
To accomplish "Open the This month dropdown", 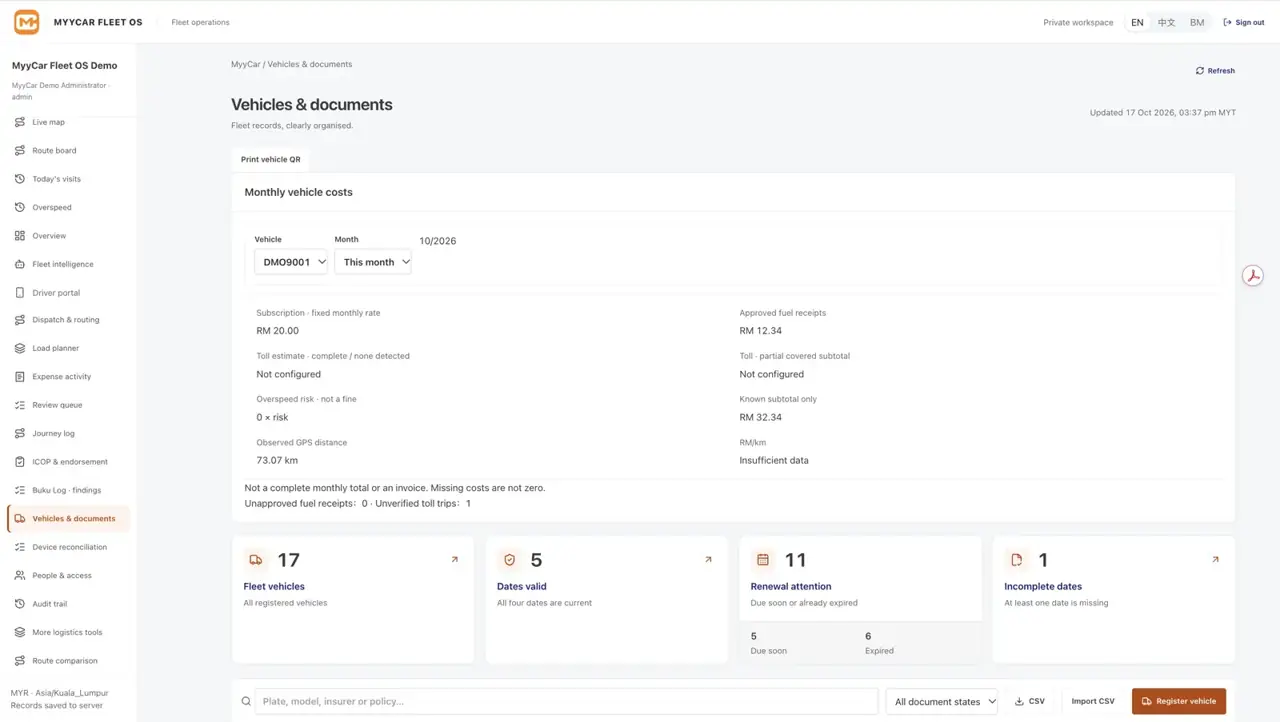I will 373,262.
